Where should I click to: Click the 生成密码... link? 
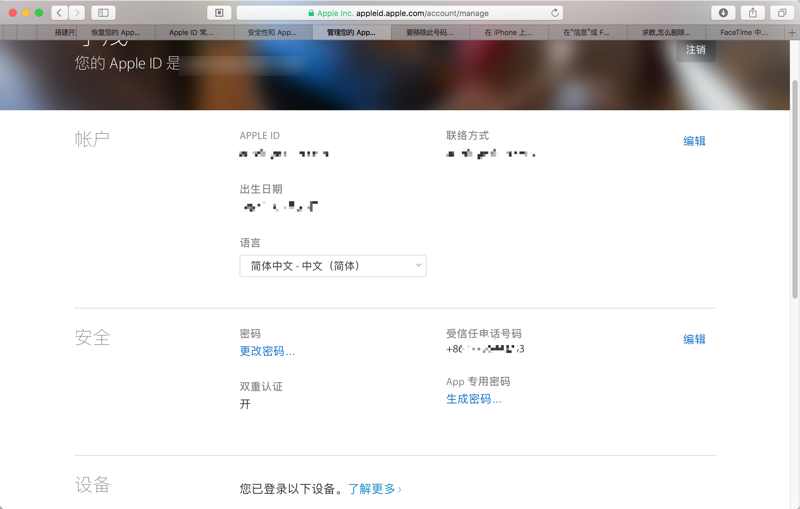tap(474, 399)
